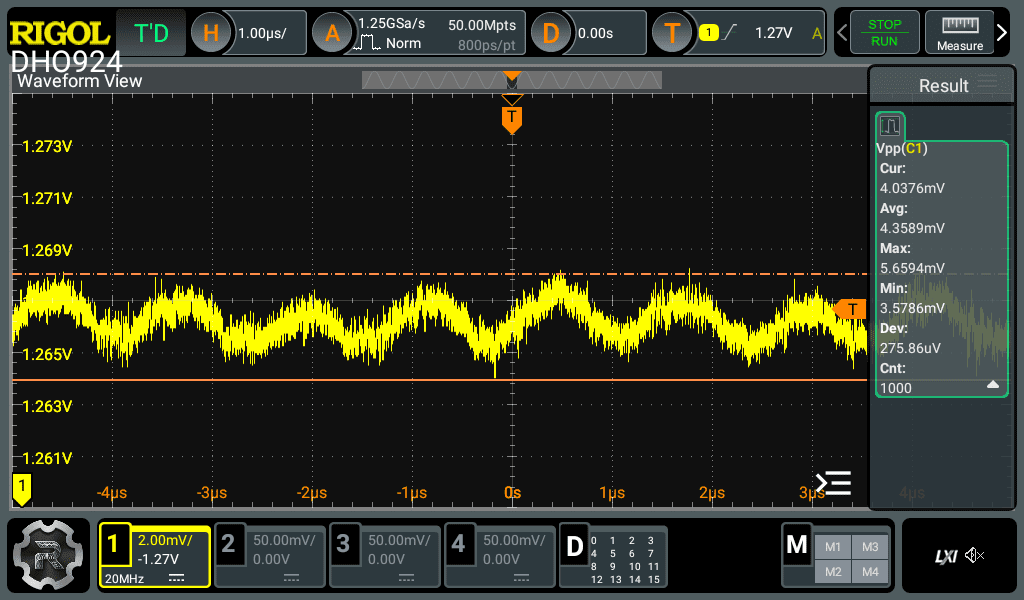The image size is (1024, 600).
Task: Click the Cur value 4.0376mV
Action: (x=912, y=188)
